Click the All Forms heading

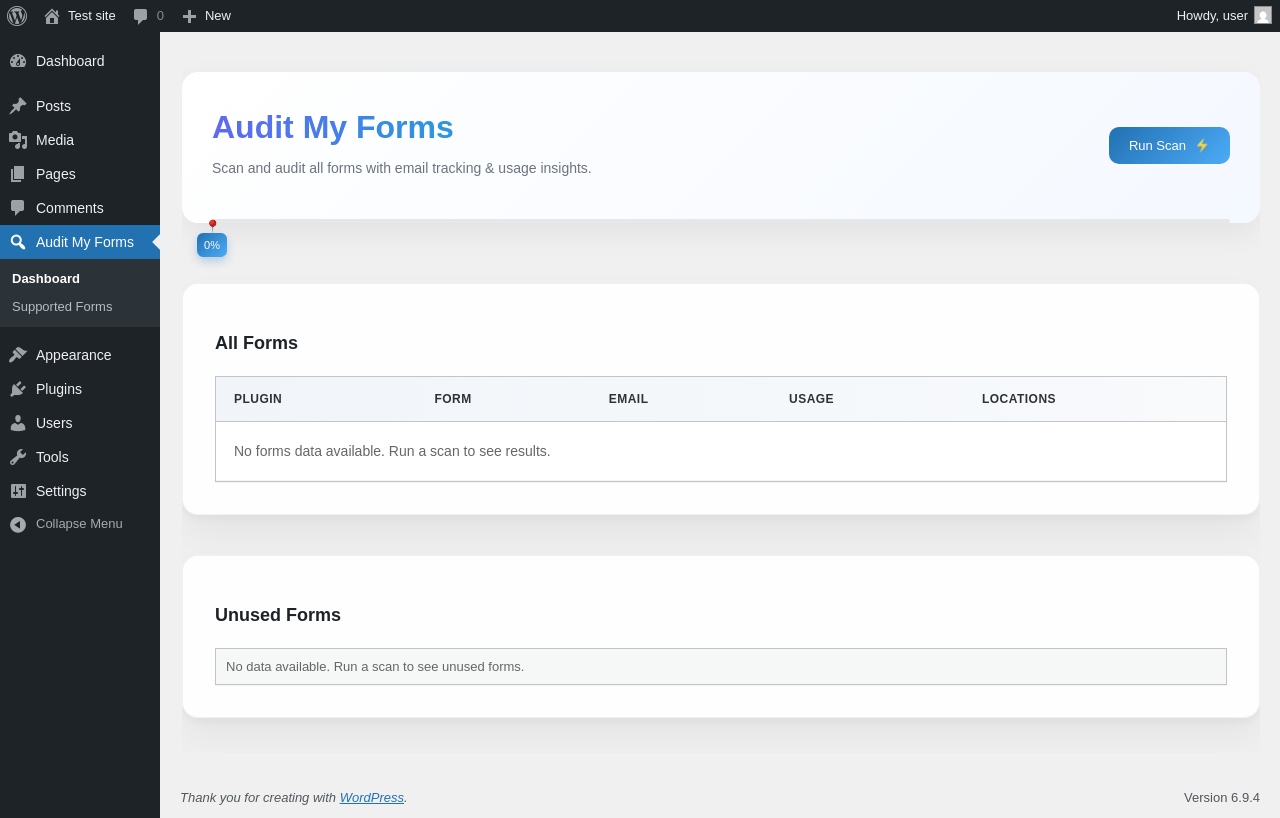click(256, 343)
